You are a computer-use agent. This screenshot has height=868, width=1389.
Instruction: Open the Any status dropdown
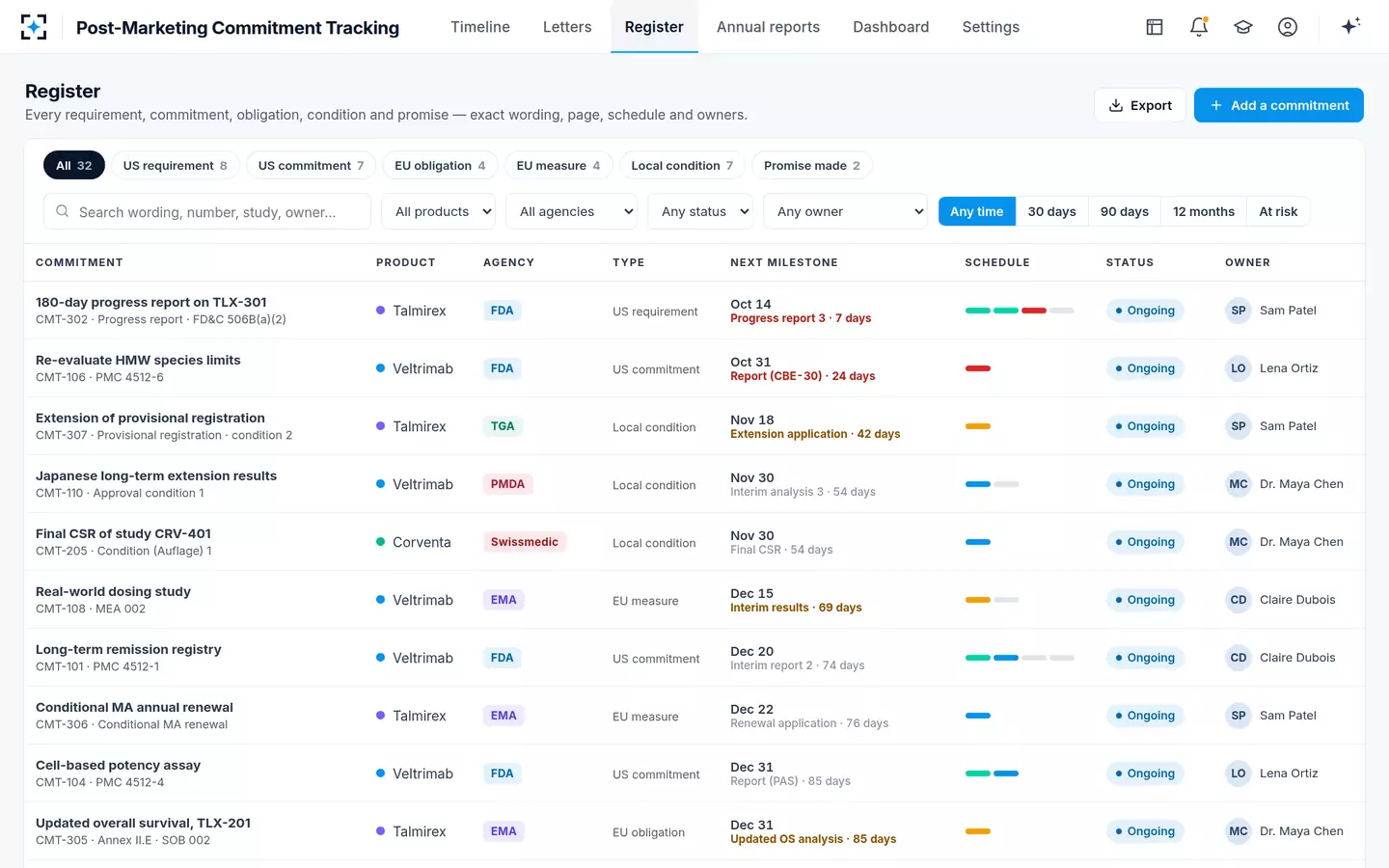click(700, 211)
